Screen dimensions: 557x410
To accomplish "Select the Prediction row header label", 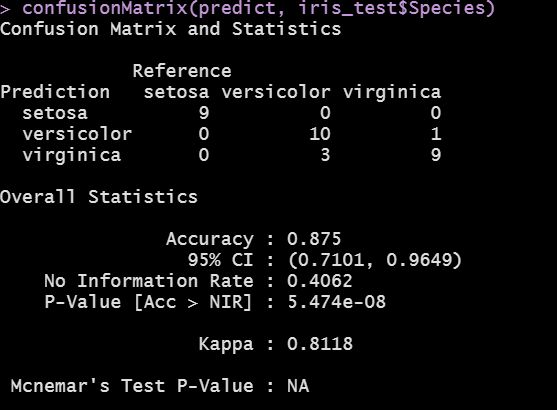I will (55, 92).
